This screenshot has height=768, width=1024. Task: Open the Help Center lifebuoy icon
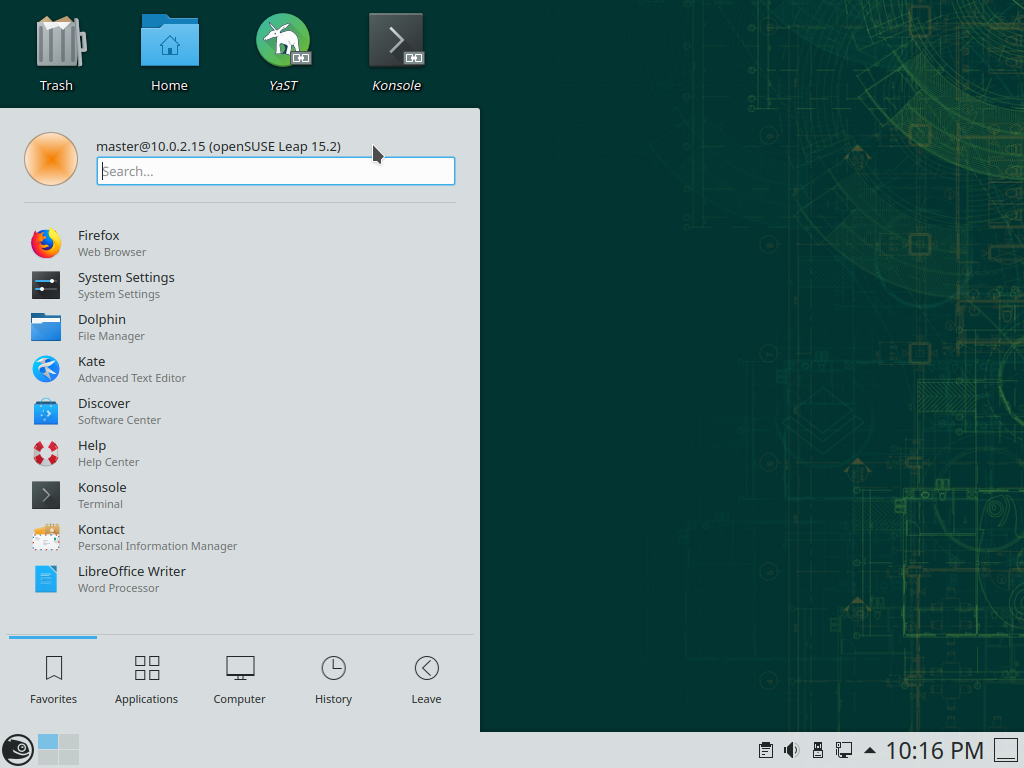(46, 453)
